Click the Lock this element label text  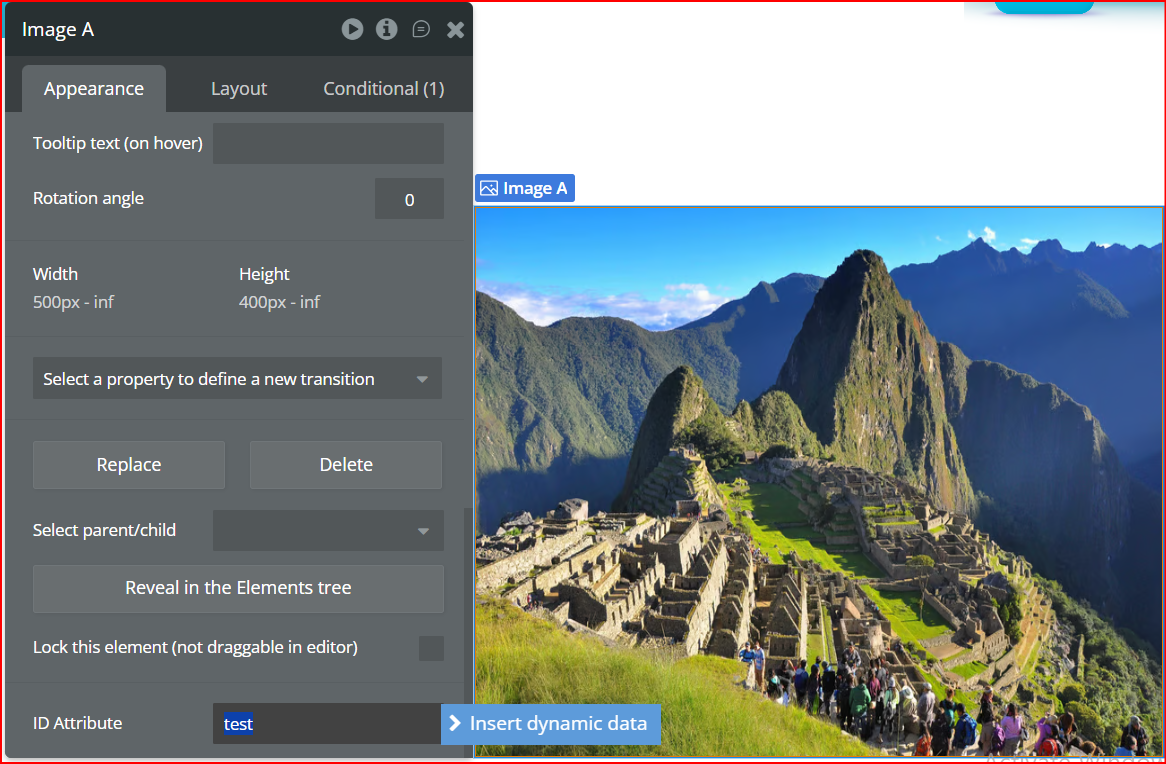(195, 647)
